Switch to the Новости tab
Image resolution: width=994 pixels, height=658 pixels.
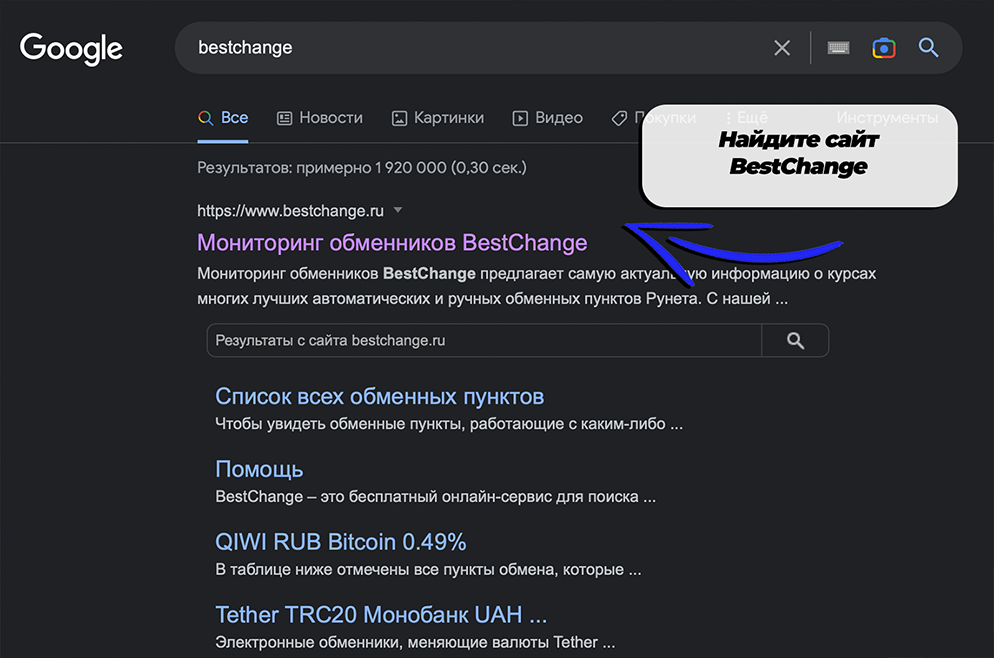[320, 118]
